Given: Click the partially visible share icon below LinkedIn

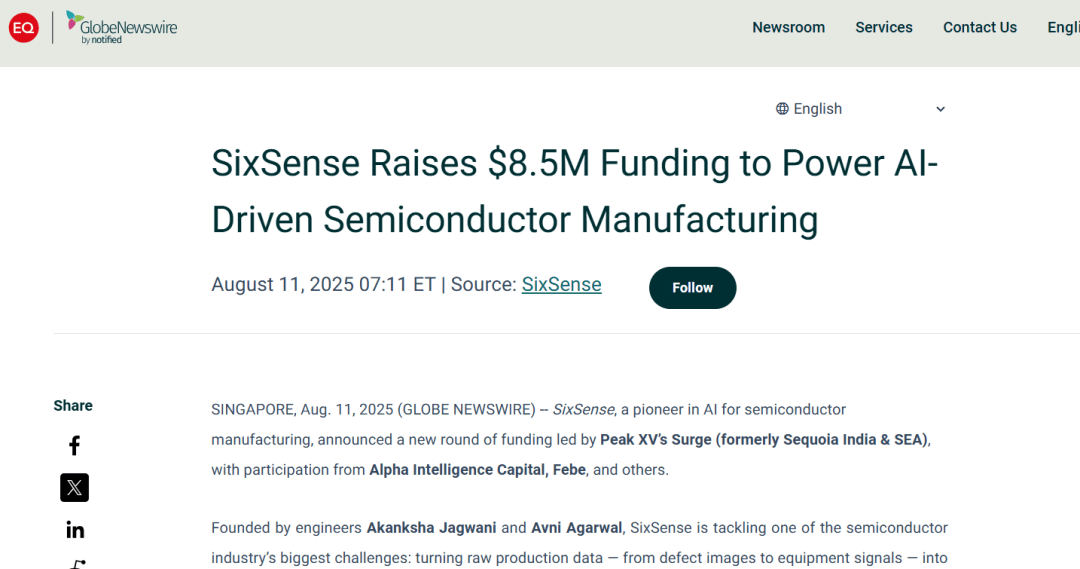Looking at the screenshot, I should click(x=76, y=564).
